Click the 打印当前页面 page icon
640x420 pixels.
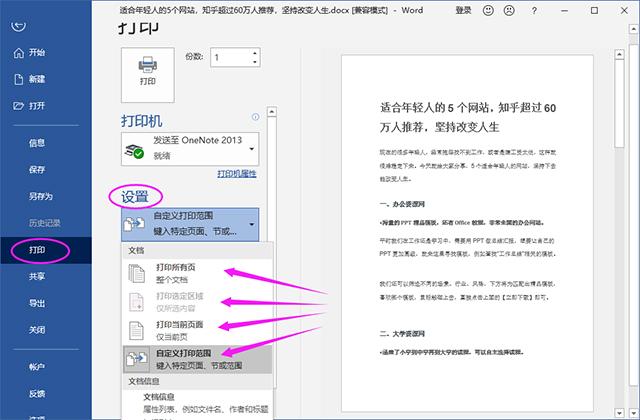tap(136, 331)
